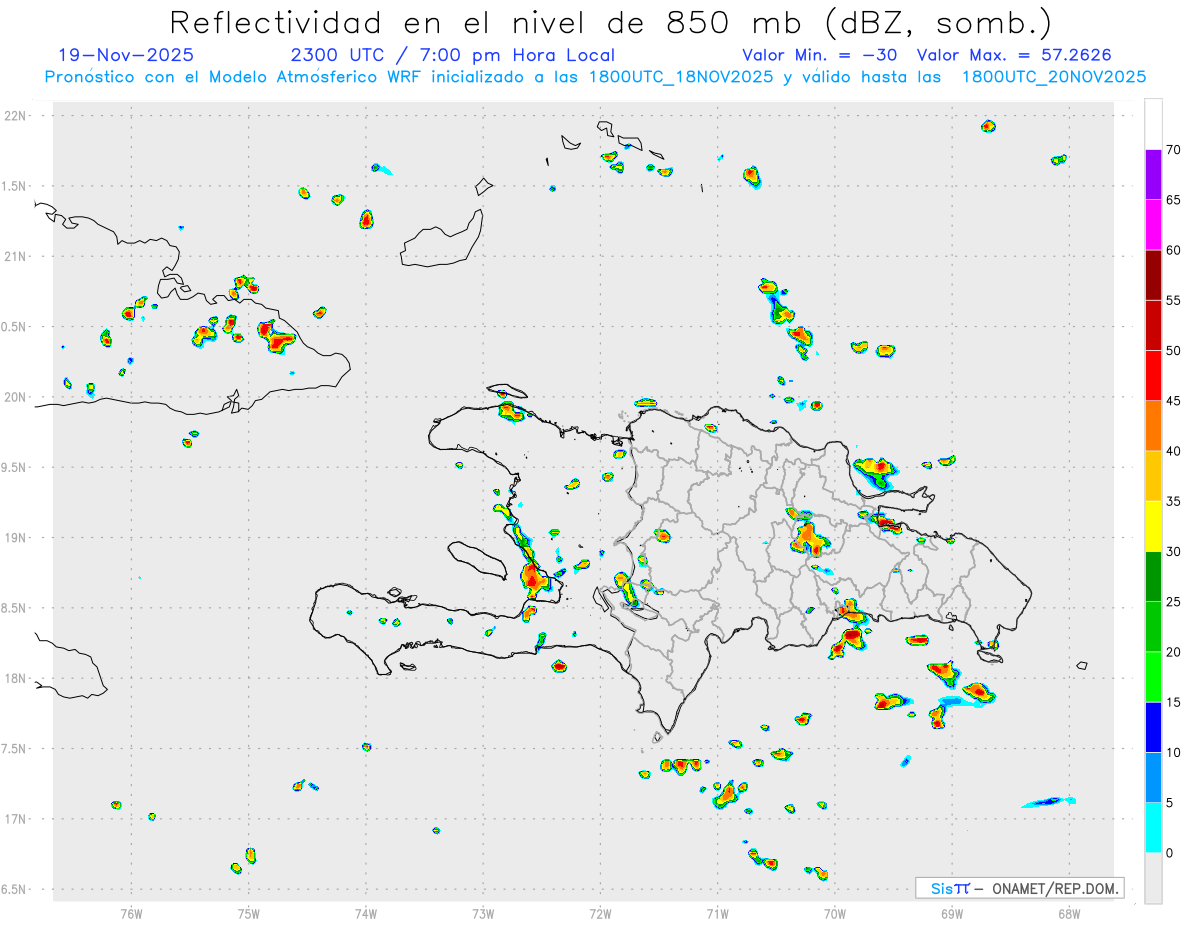Click the '20' value on the color bar scale
This screenshot has height=927, width=1200.
click(1174, 652)
